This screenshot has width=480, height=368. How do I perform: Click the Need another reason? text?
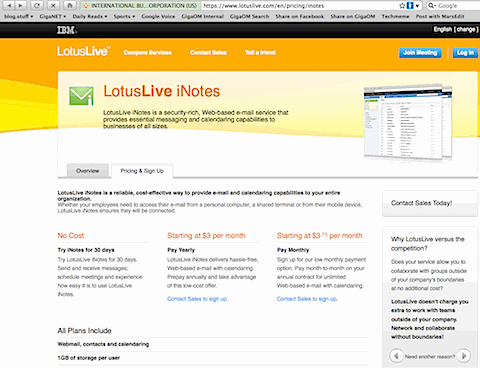[430, 357]
